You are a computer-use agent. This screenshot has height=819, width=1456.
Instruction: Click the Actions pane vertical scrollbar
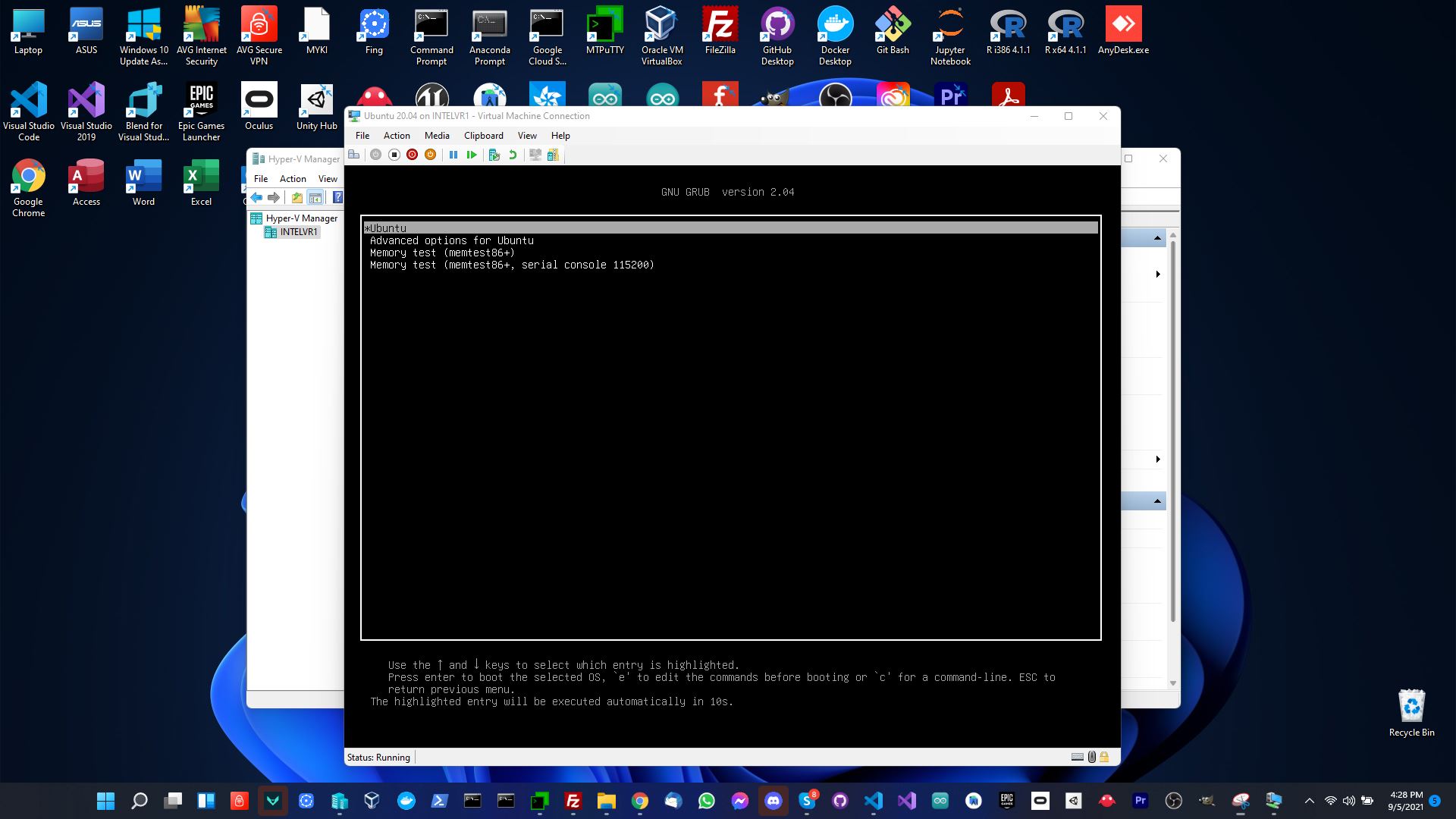(1173, 431)
